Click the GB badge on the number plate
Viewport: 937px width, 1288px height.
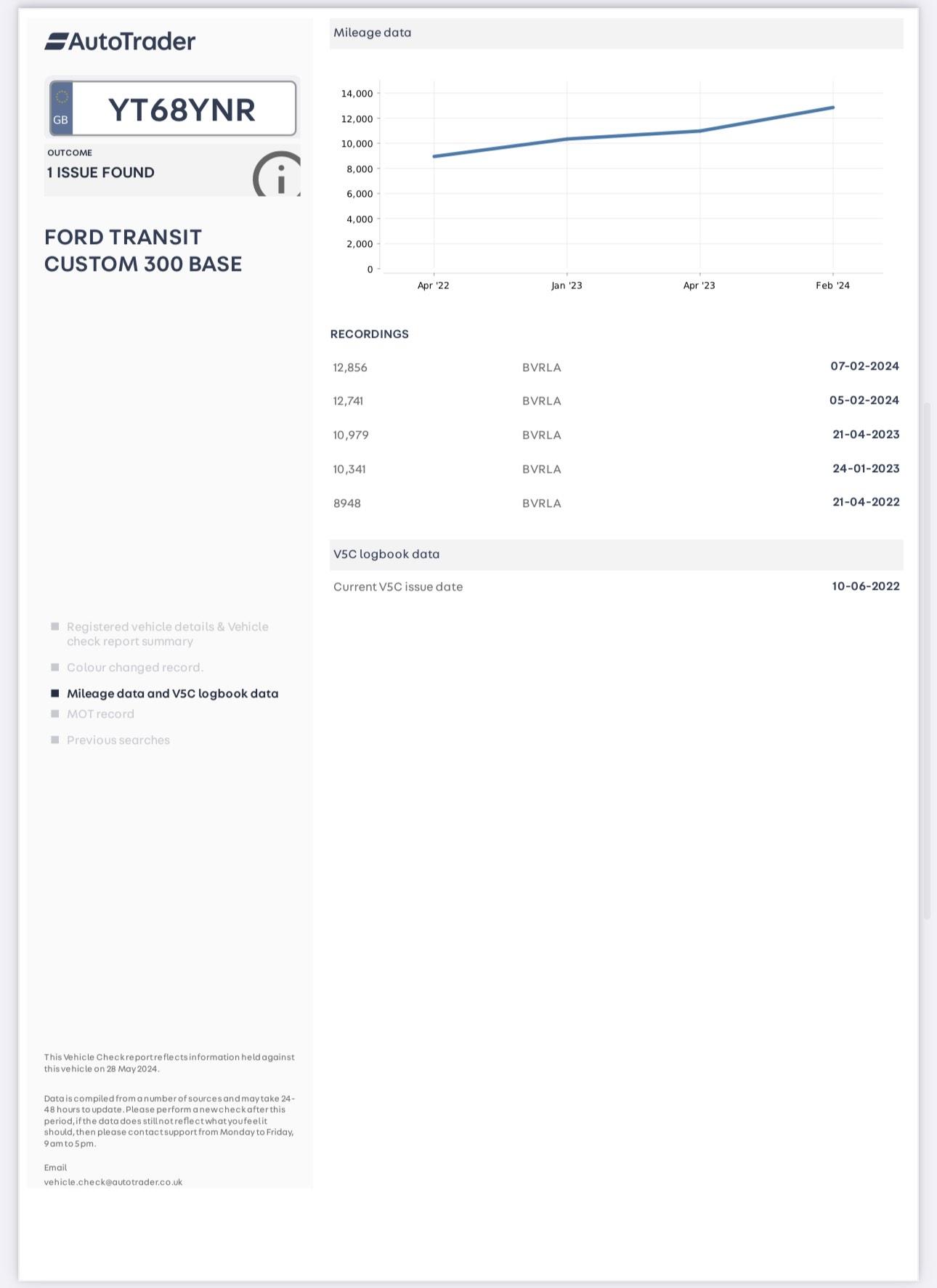click(x=61, y=109)
